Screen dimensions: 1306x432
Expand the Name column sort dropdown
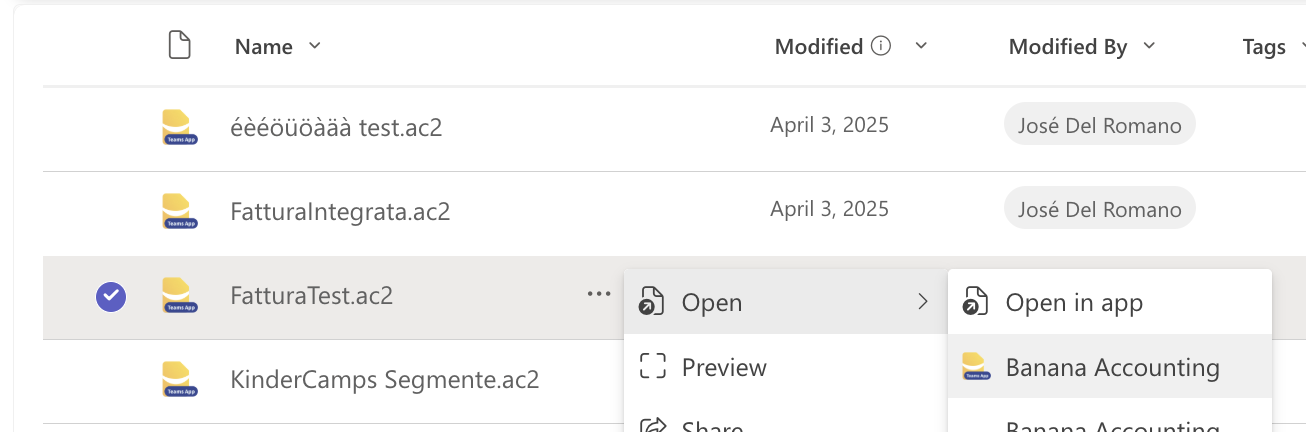pyautogui.click(x=315, y=46)
